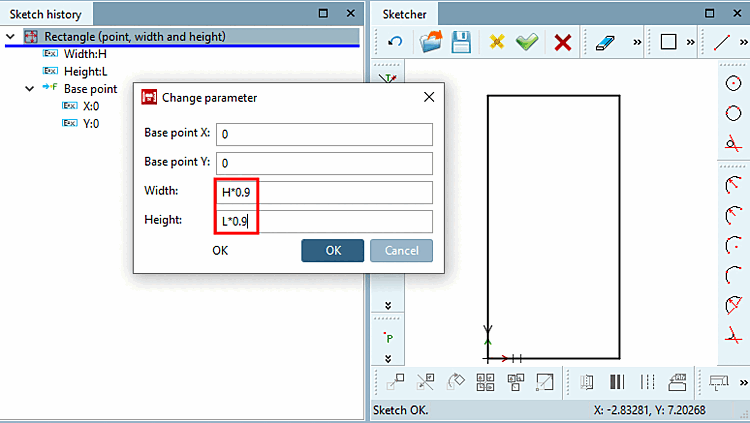The height and width of the screenshot is (423, 750).
Task: Select the line drawing tool
Action: (722, 42)
